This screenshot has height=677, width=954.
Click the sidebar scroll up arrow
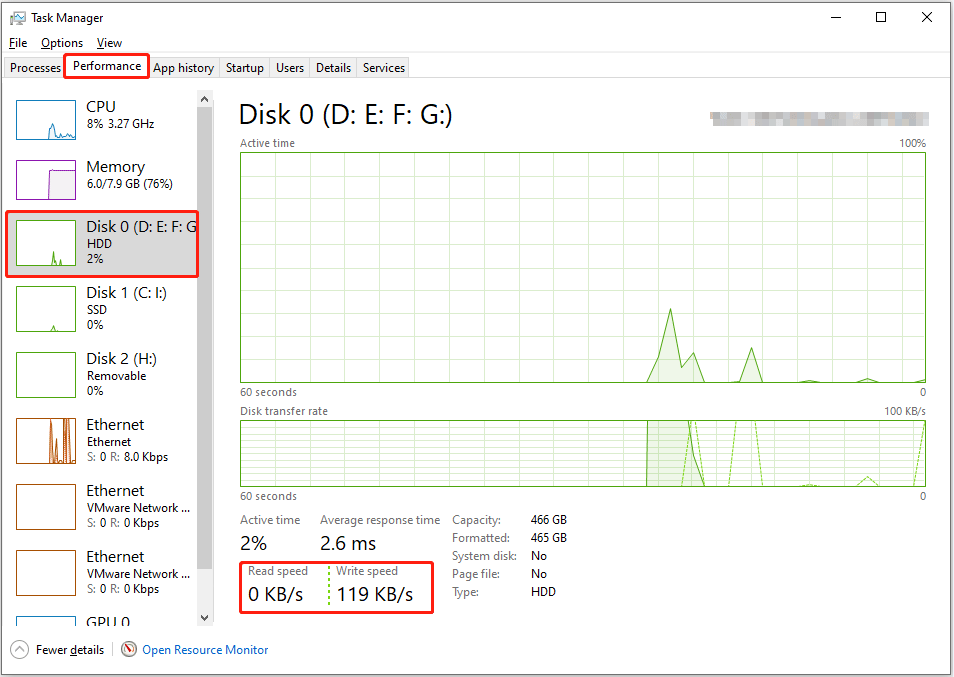204,99
